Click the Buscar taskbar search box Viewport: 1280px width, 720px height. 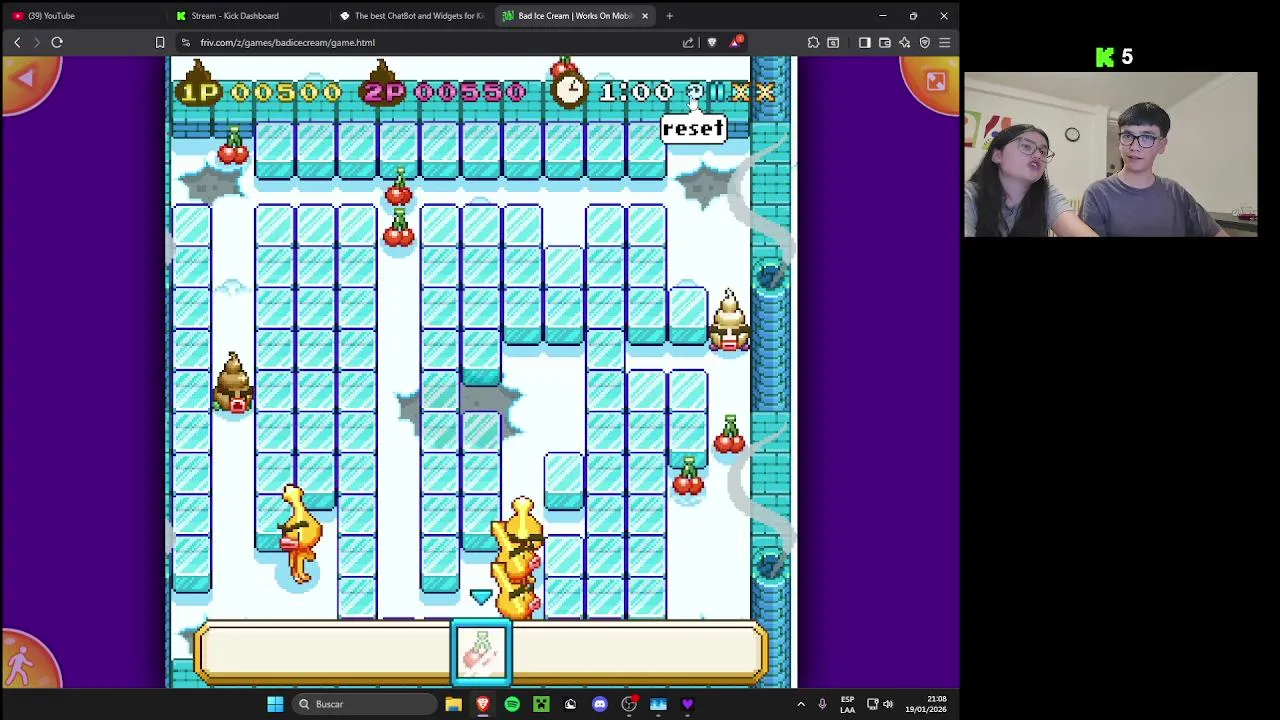pyautogui.click(x=364, y=704)
